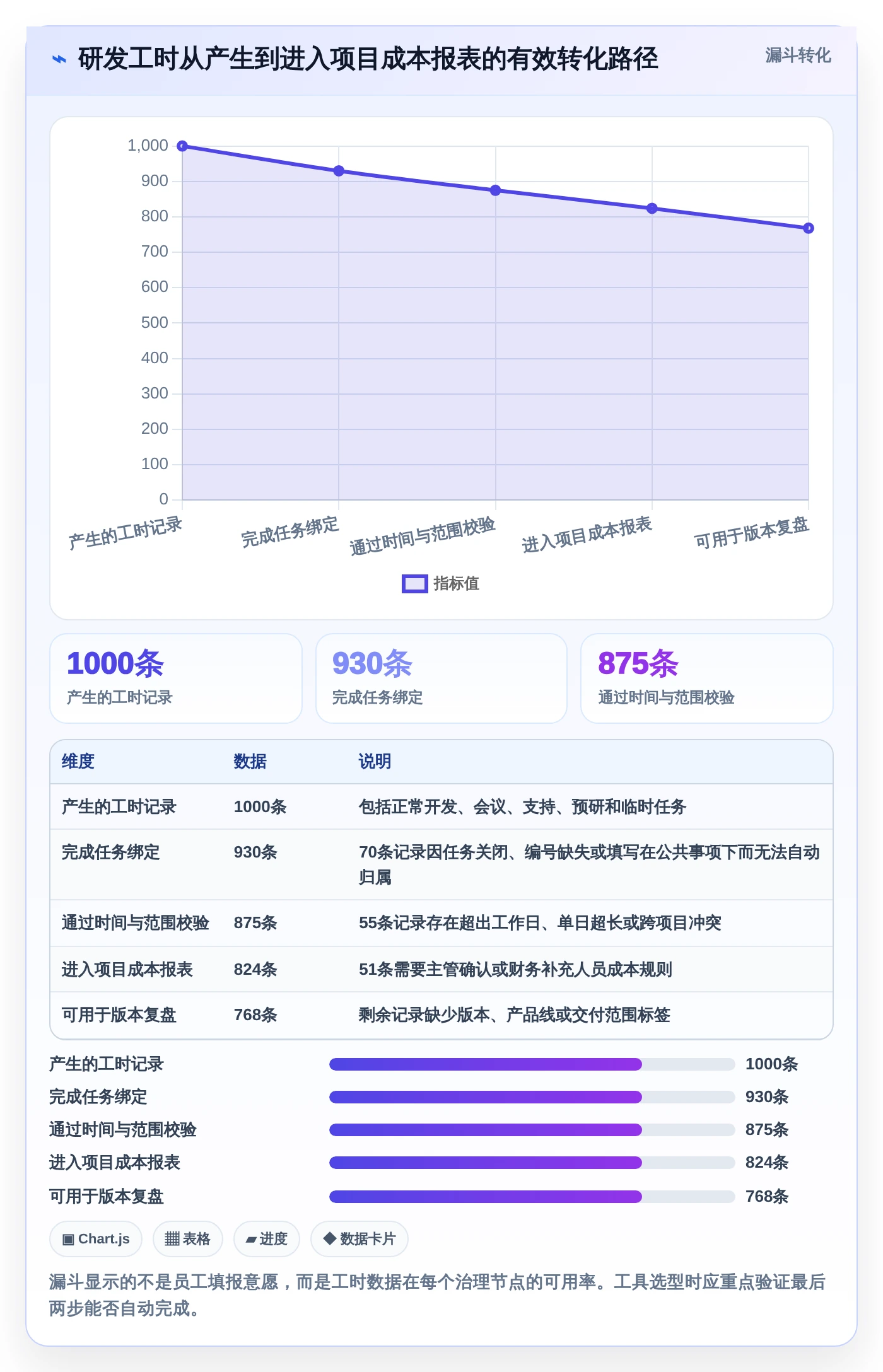Click progress bar for 通过时间与范围校验

click(532, 1130)
